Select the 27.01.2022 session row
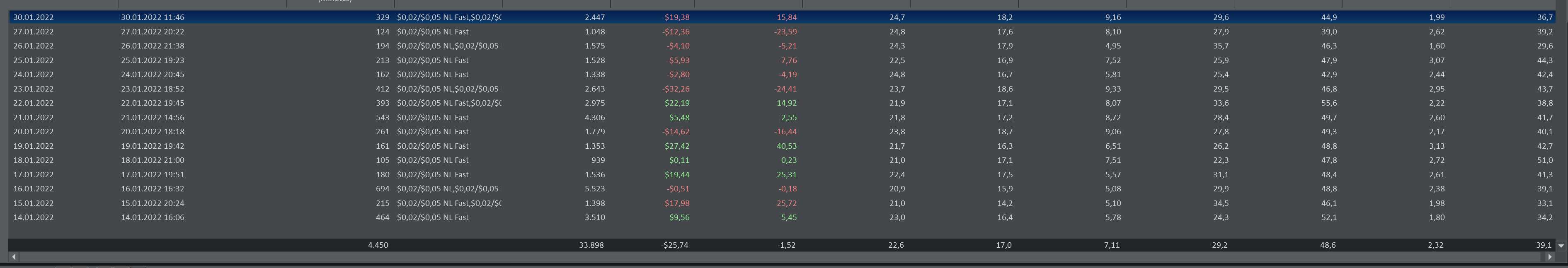This screenshot has width=1568, height=268. 782,31
